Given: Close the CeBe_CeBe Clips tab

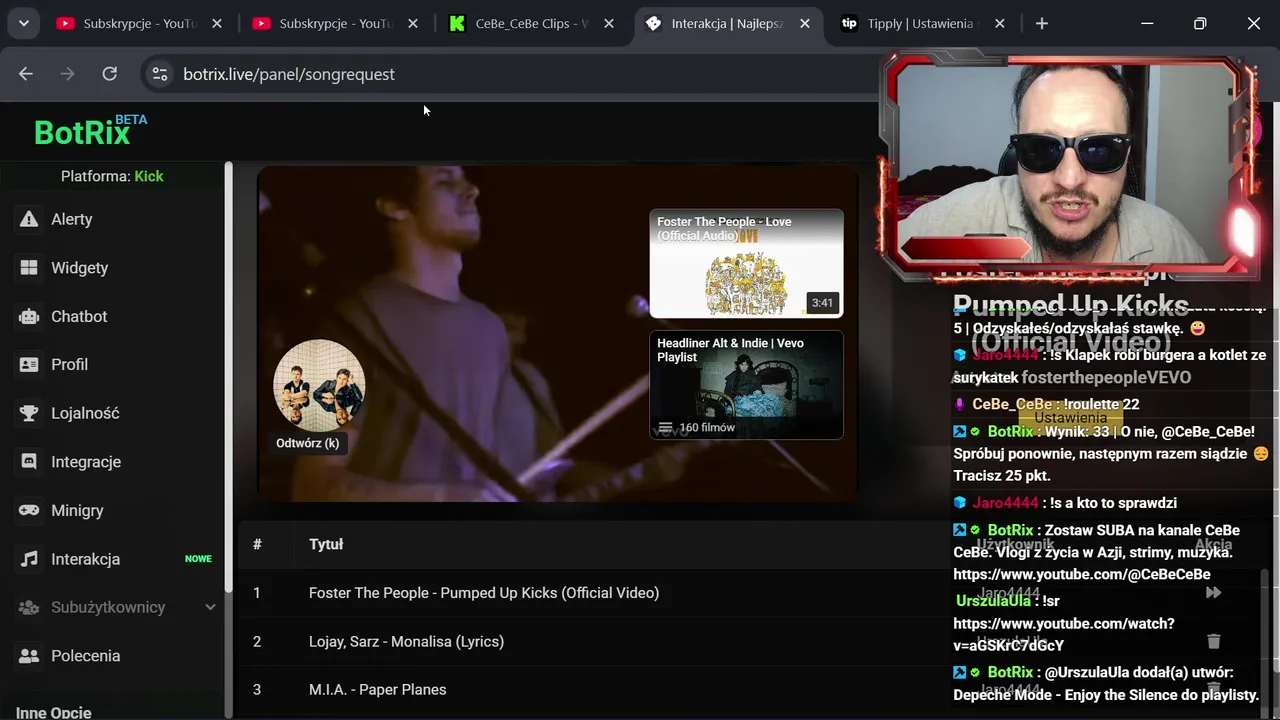Looking at the screenshot, I should [609, 23].
